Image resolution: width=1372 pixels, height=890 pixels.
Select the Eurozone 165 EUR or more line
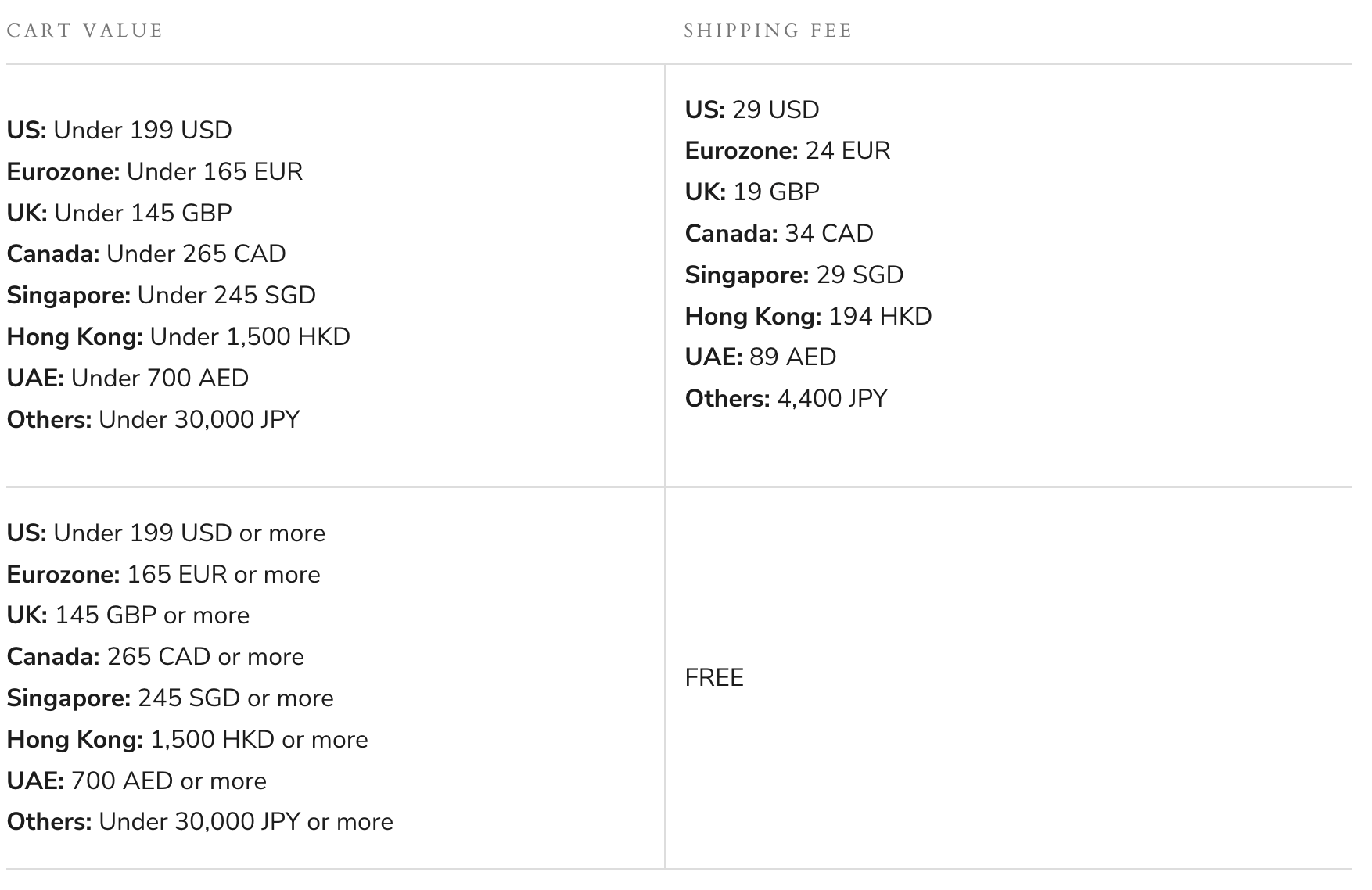(x=163, y=574)
